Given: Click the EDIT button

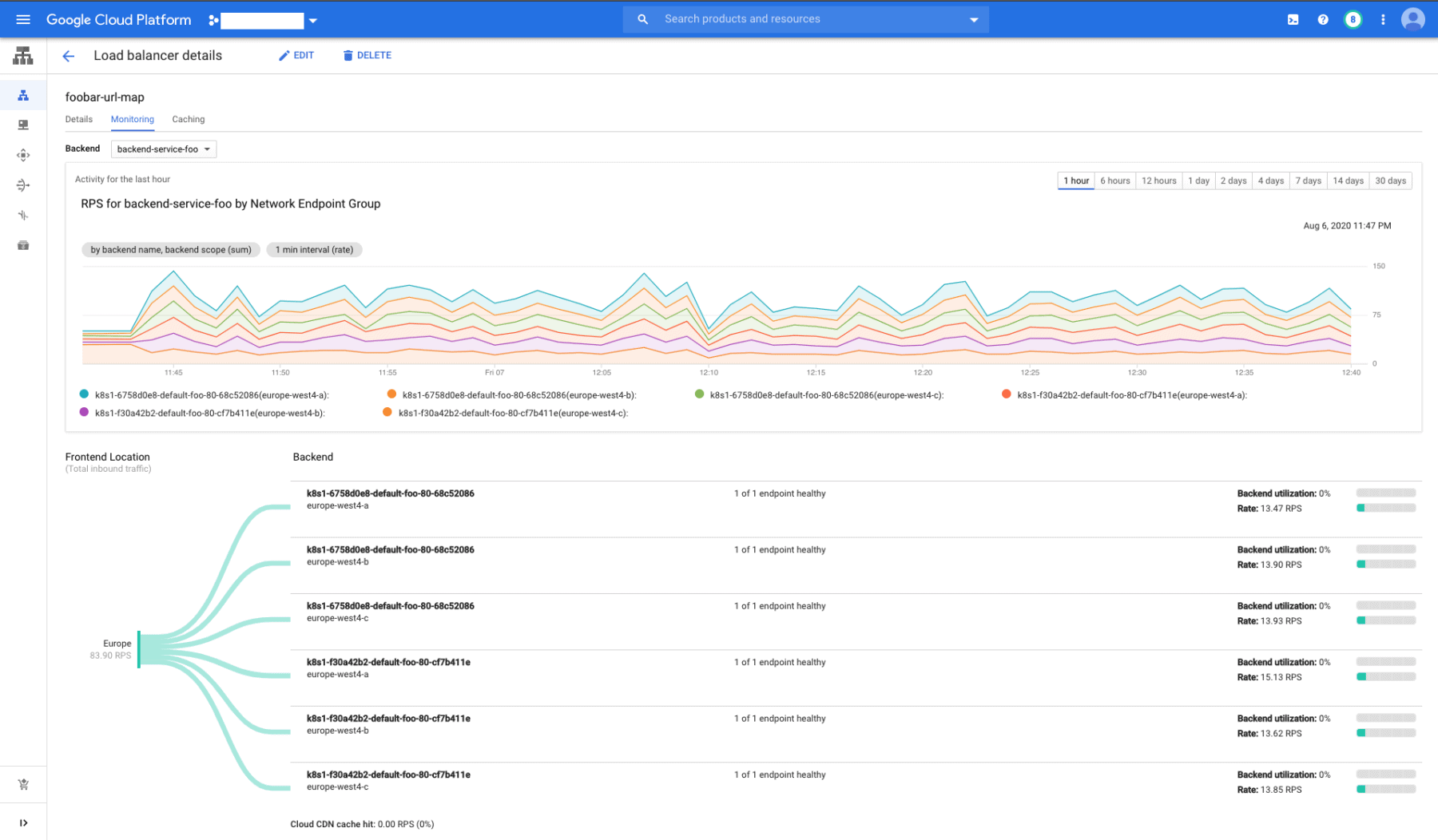Looking at the screenshot, I should coord(296,55).
